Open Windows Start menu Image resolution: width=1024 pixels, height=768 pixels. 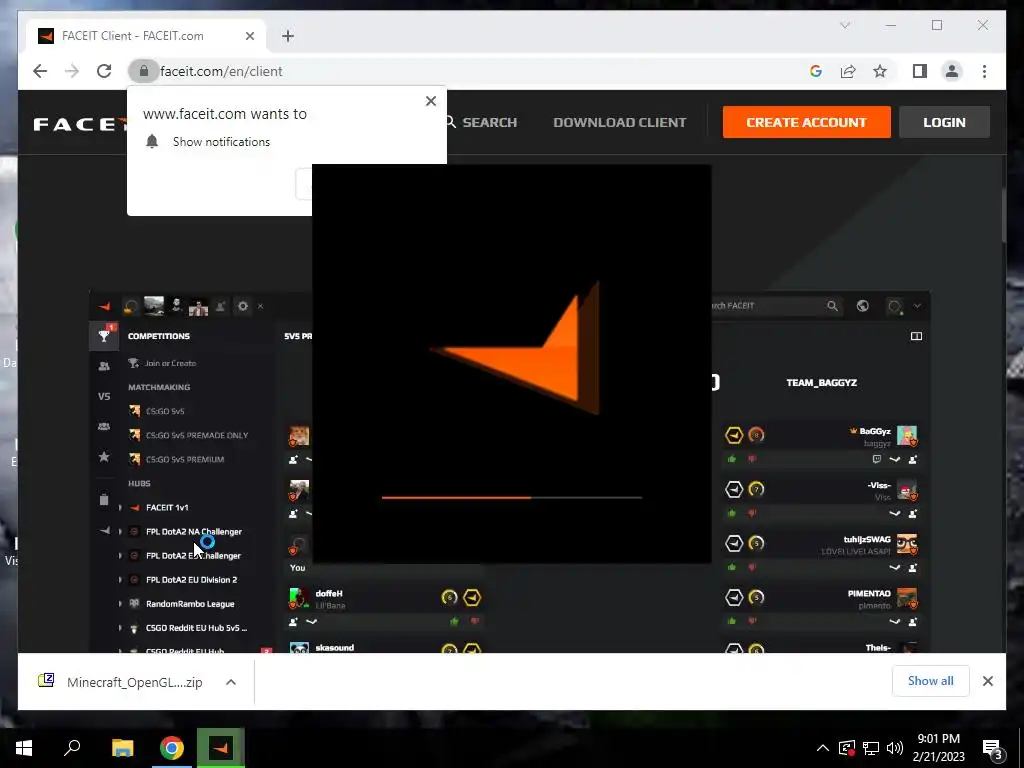(24, 748)
